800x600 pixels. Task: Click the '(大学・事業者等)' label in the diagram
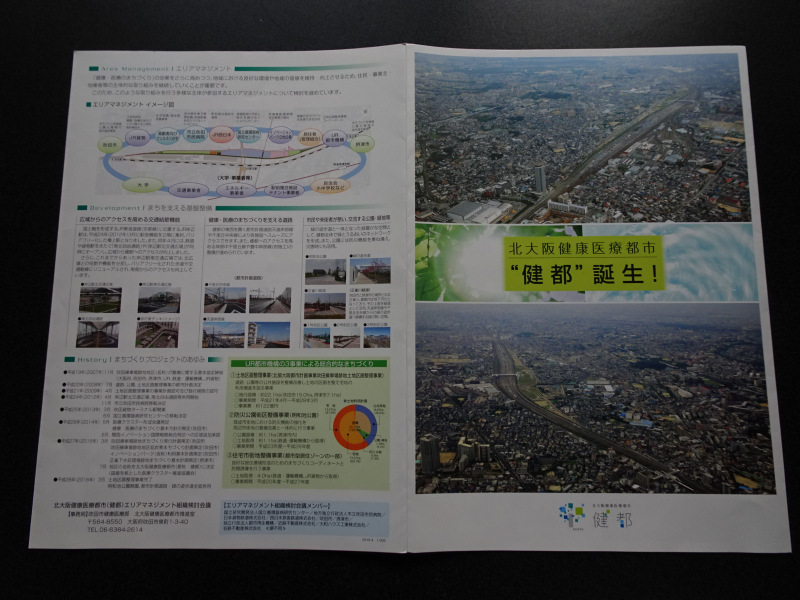(x=235, y=178)
